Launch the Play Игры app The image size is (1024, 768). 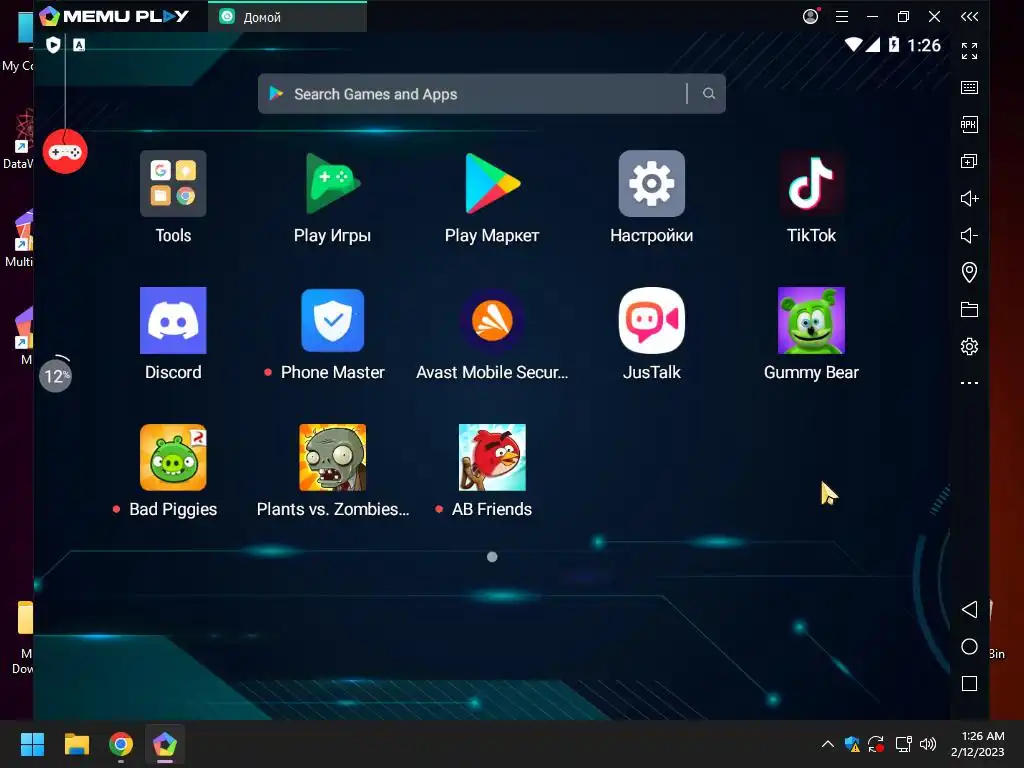(x=332, y=184)
